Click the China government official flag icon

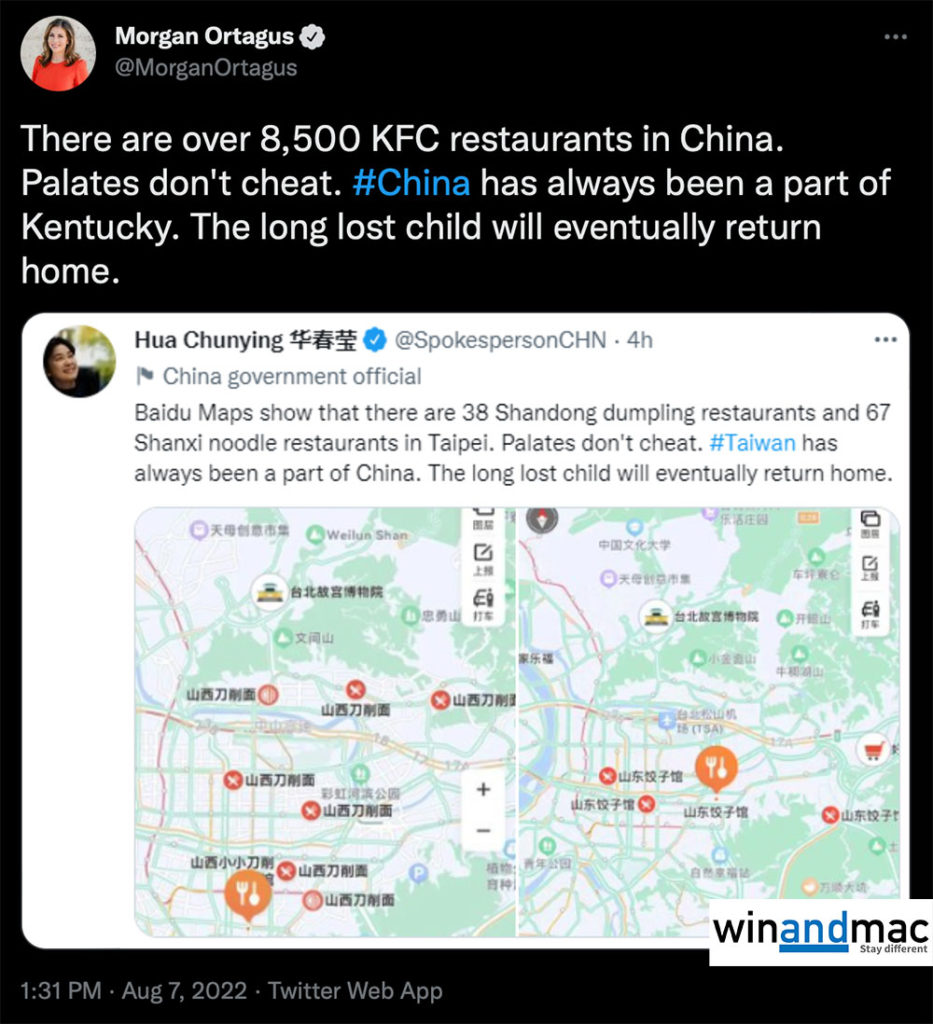click(x=145, y=376)
